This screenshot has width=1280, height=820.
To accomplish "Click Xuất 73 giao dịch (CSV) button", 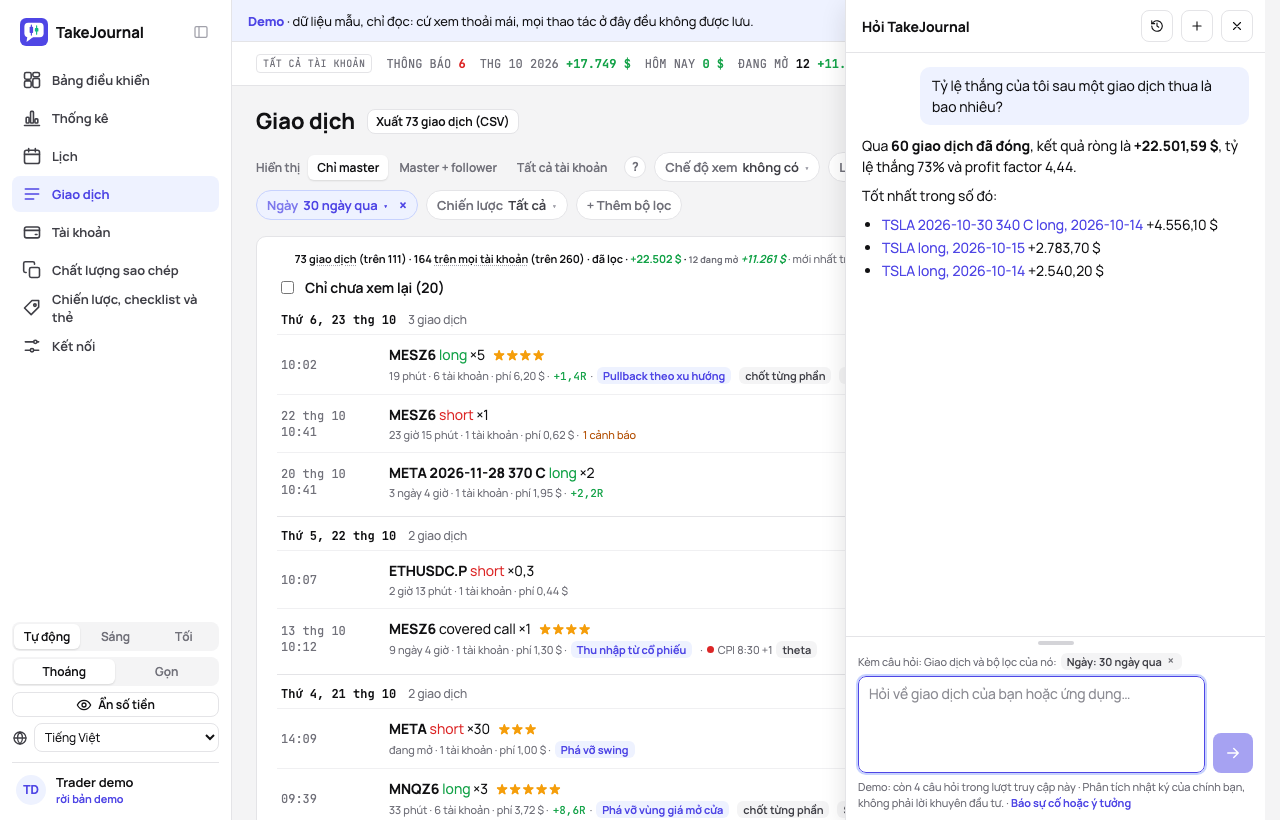I will point(442,122).
